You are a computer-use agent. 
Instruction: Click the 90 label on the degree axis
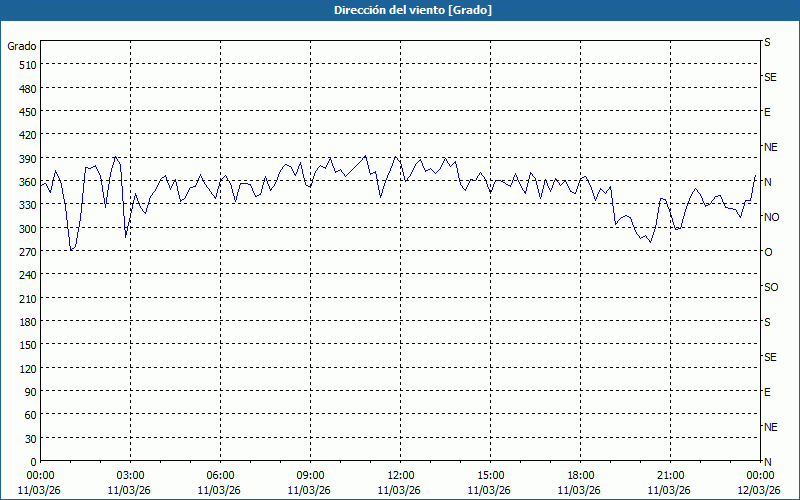coord(29,391)
